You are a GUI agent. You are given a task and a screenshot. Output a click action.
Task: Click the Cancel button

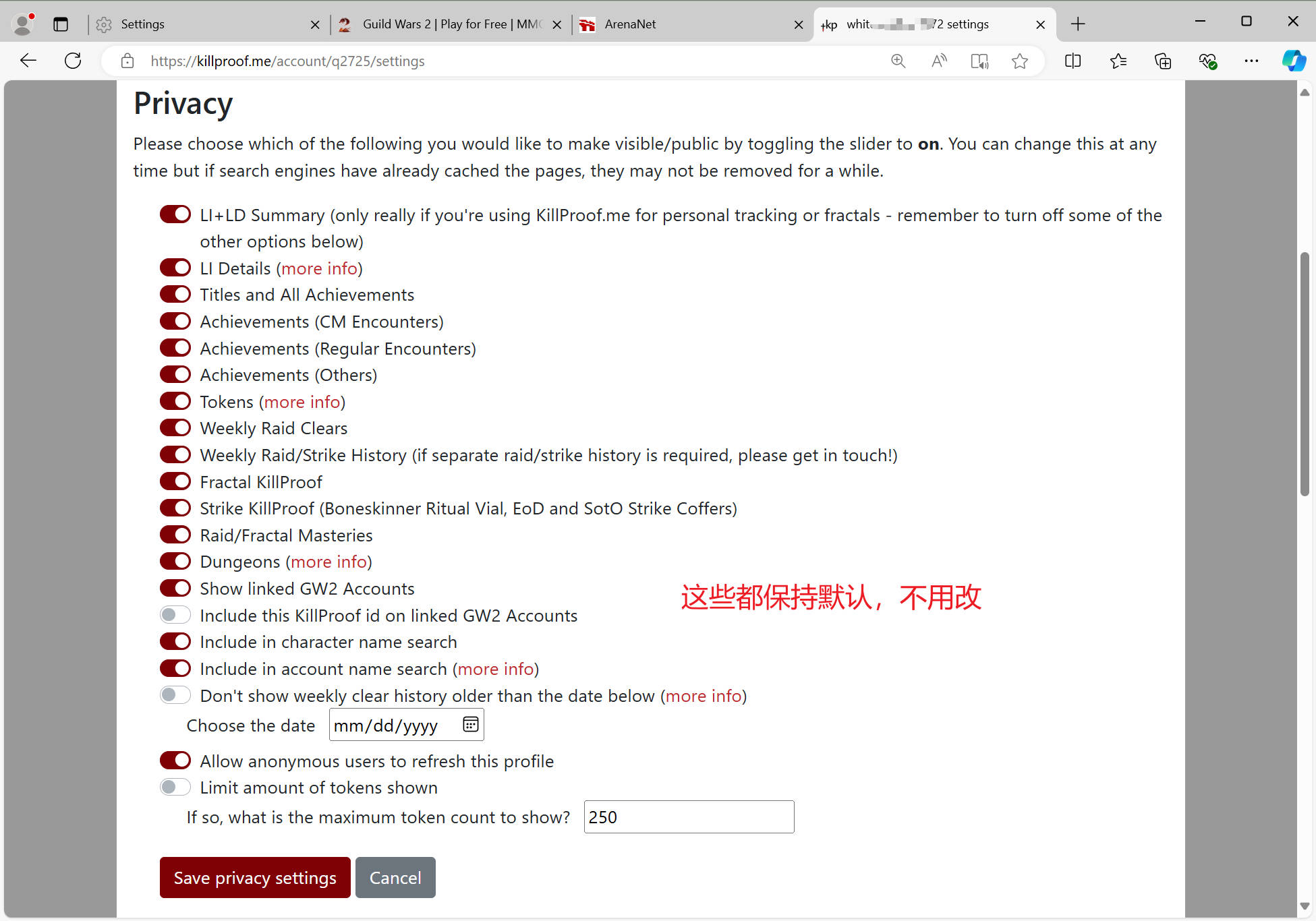coord(395,877)
